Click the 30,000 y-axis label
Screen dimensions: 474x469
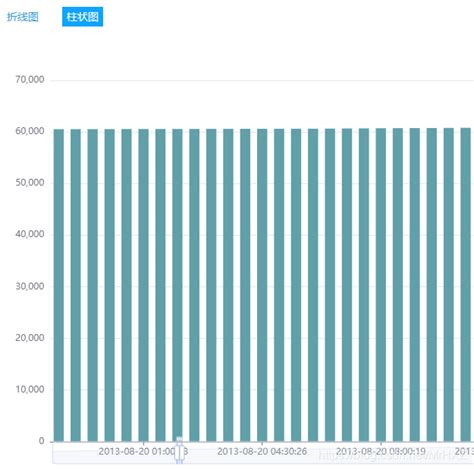(x=30, y=286)
